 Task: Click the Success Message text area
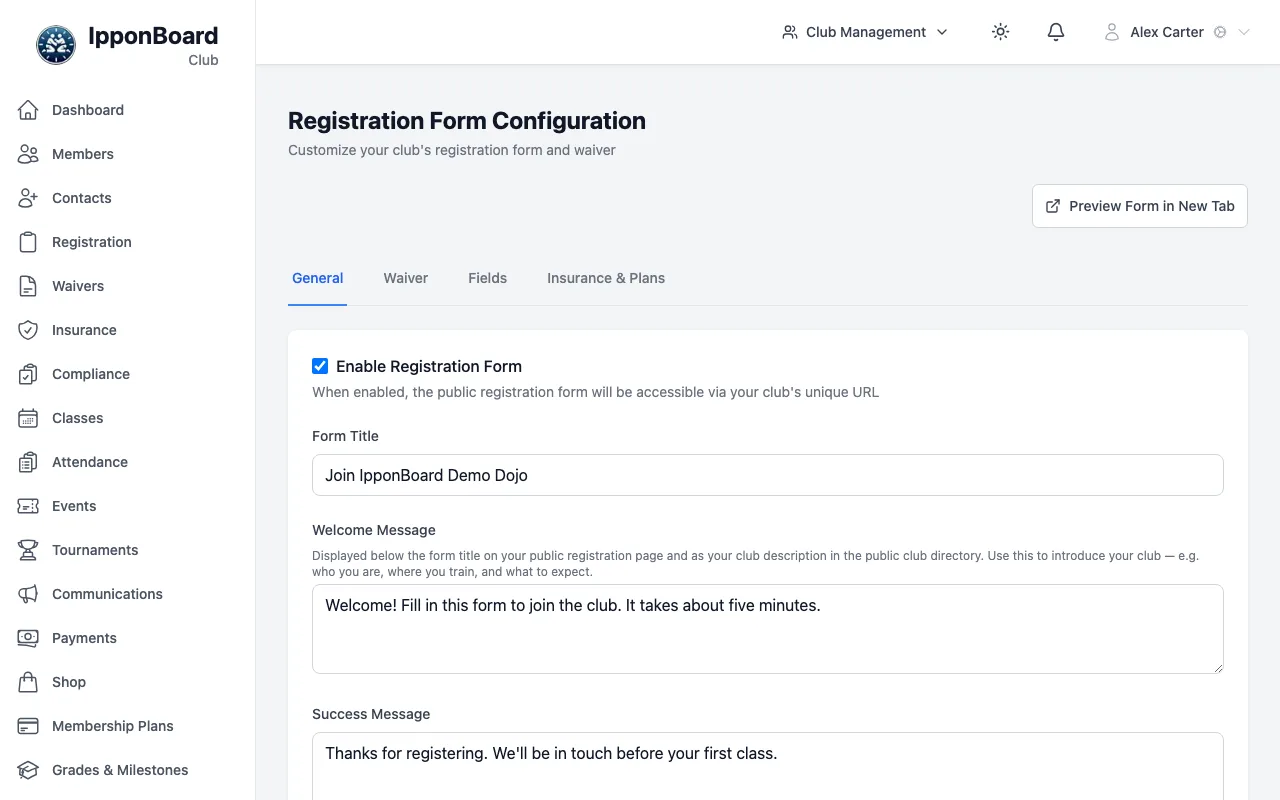coord(768,766)
